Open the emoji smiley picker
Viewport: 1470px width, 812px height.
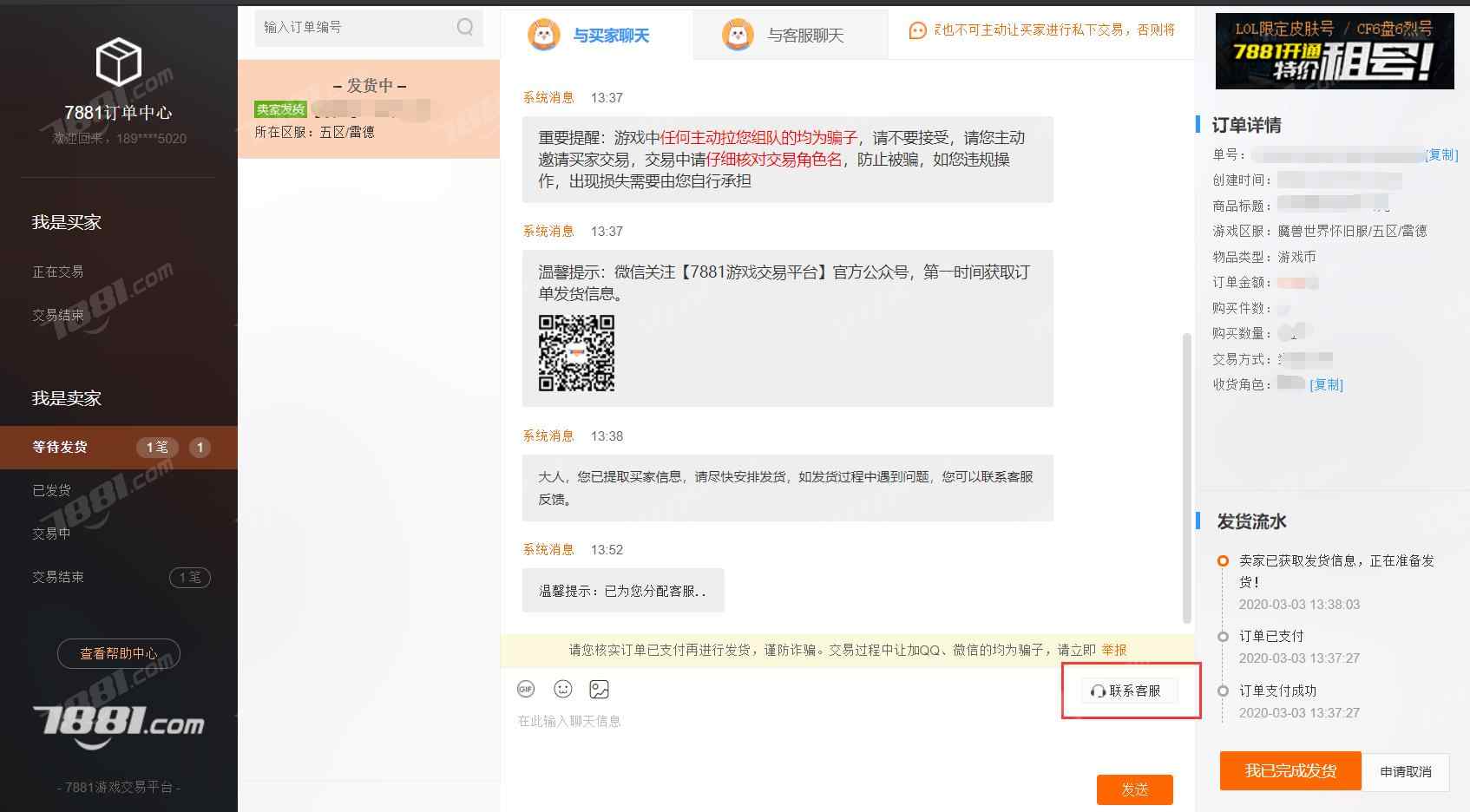[x=563, y=689]
